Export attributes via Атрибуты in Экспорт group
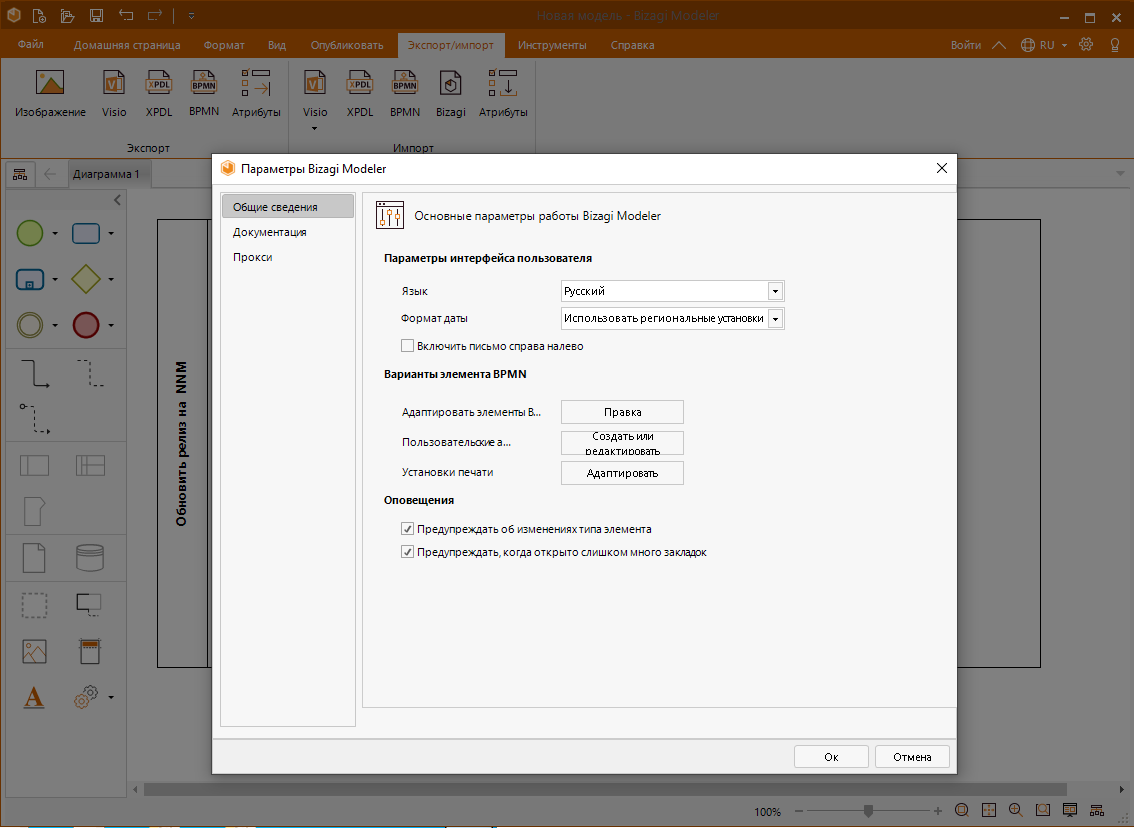 click(256, 93)
